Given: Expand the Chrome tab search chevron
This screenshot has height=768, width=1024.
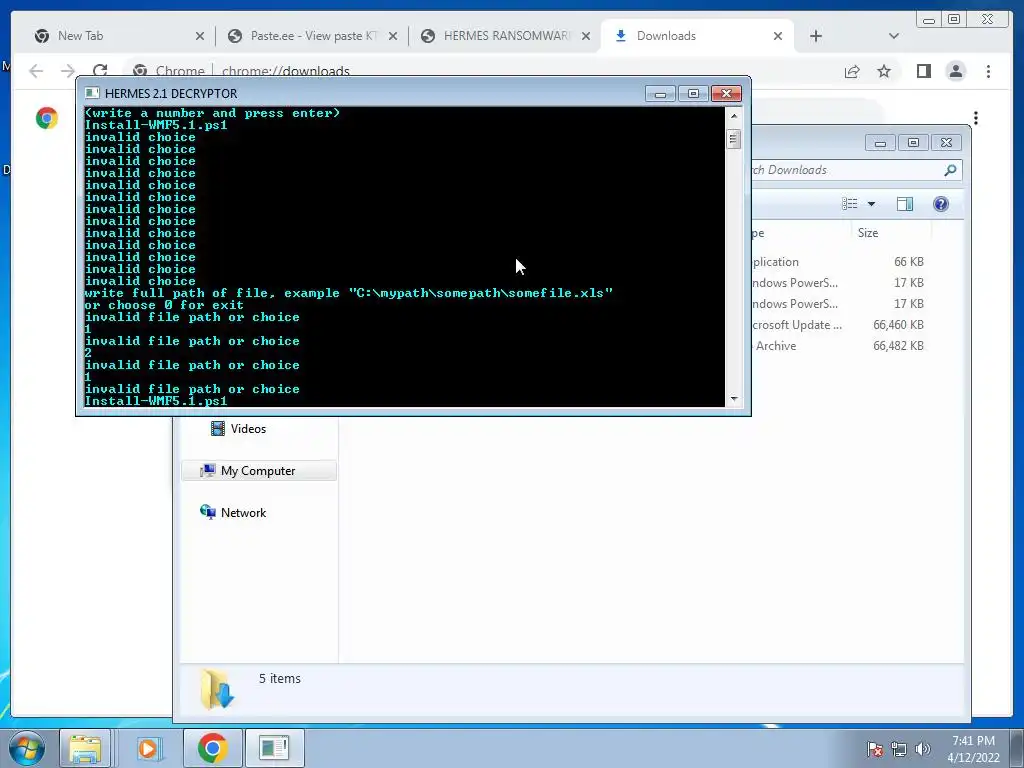Looking at the screenshot, I should [894, 36].
